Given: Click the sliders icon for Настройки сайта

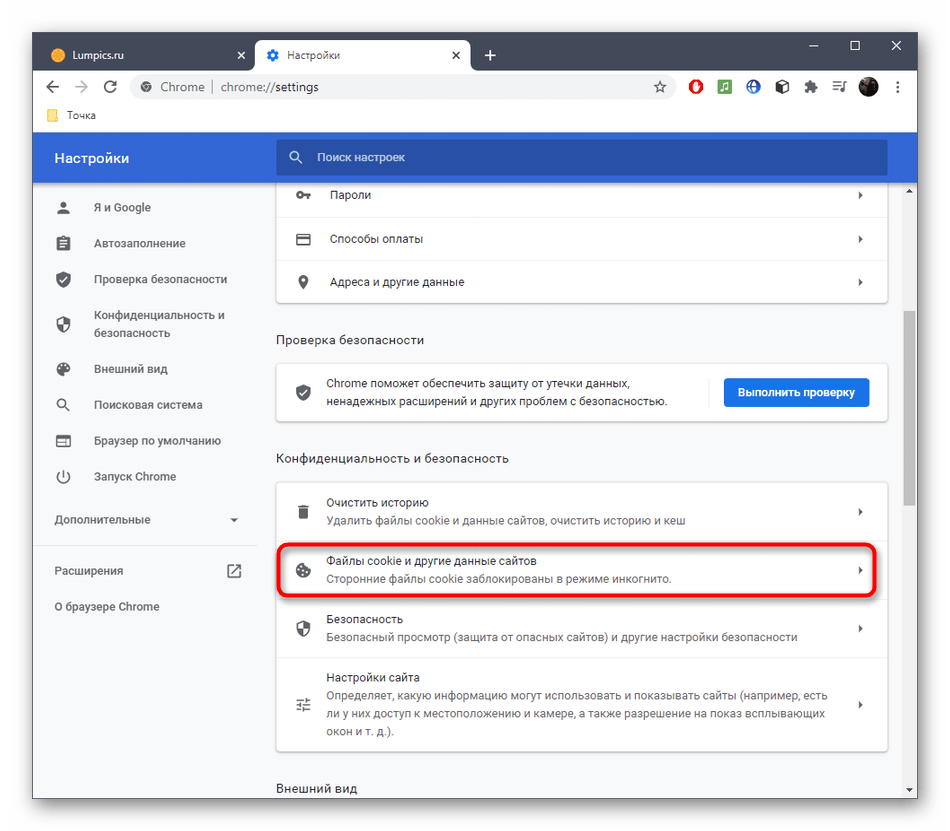Looking at the screenshot, I should [x=303, y=704].
